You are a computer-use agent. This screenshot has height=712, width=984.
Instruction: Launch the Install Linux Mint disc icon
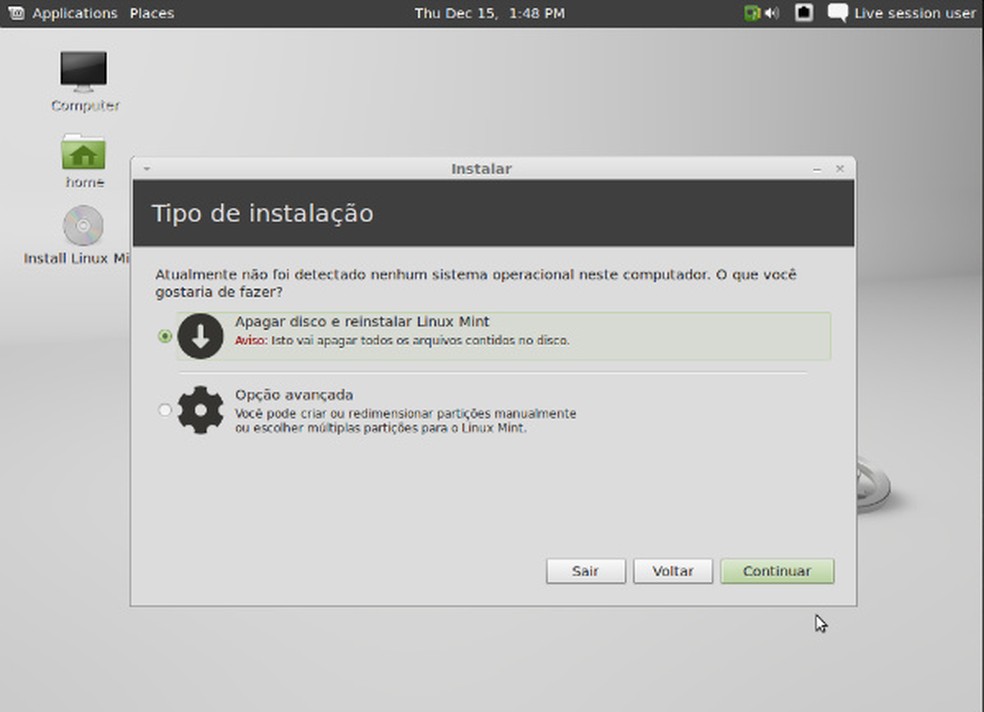(83, 226)
